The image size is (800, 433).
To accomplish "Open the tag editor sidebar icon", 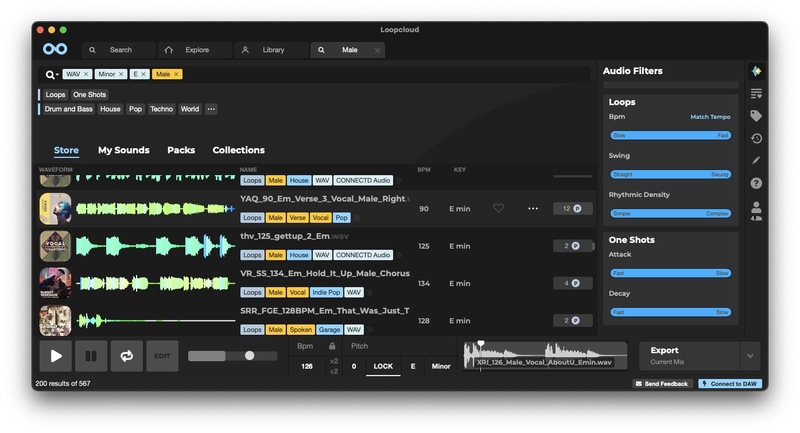I will 756,116.
